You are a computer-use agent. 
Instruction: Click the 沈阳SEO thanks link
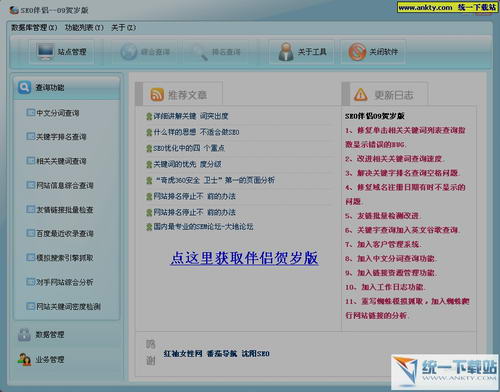tap(256, 354)
